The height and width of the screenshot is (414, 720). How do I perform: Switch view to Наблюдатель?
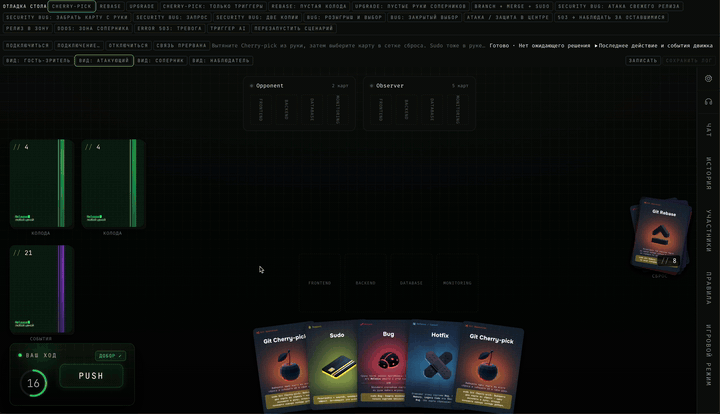(221, 61)
